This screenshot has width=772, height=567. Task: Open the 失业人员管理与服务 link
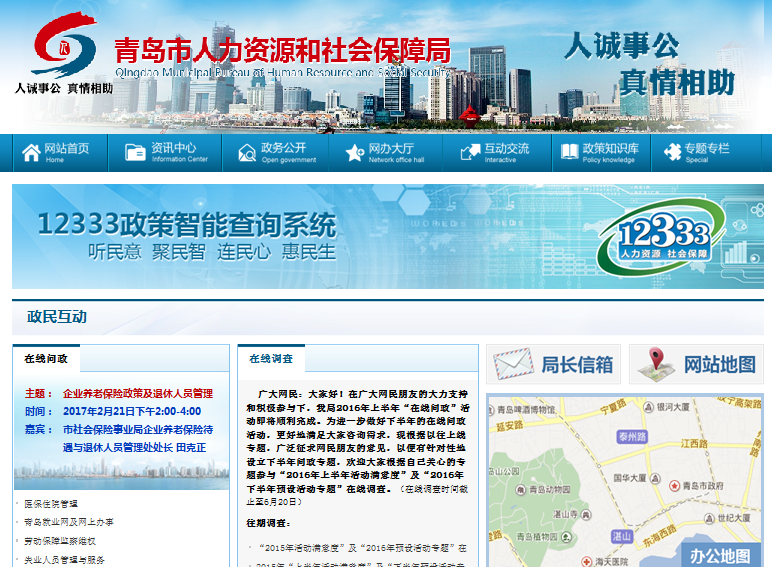click(x=64, y=559)
